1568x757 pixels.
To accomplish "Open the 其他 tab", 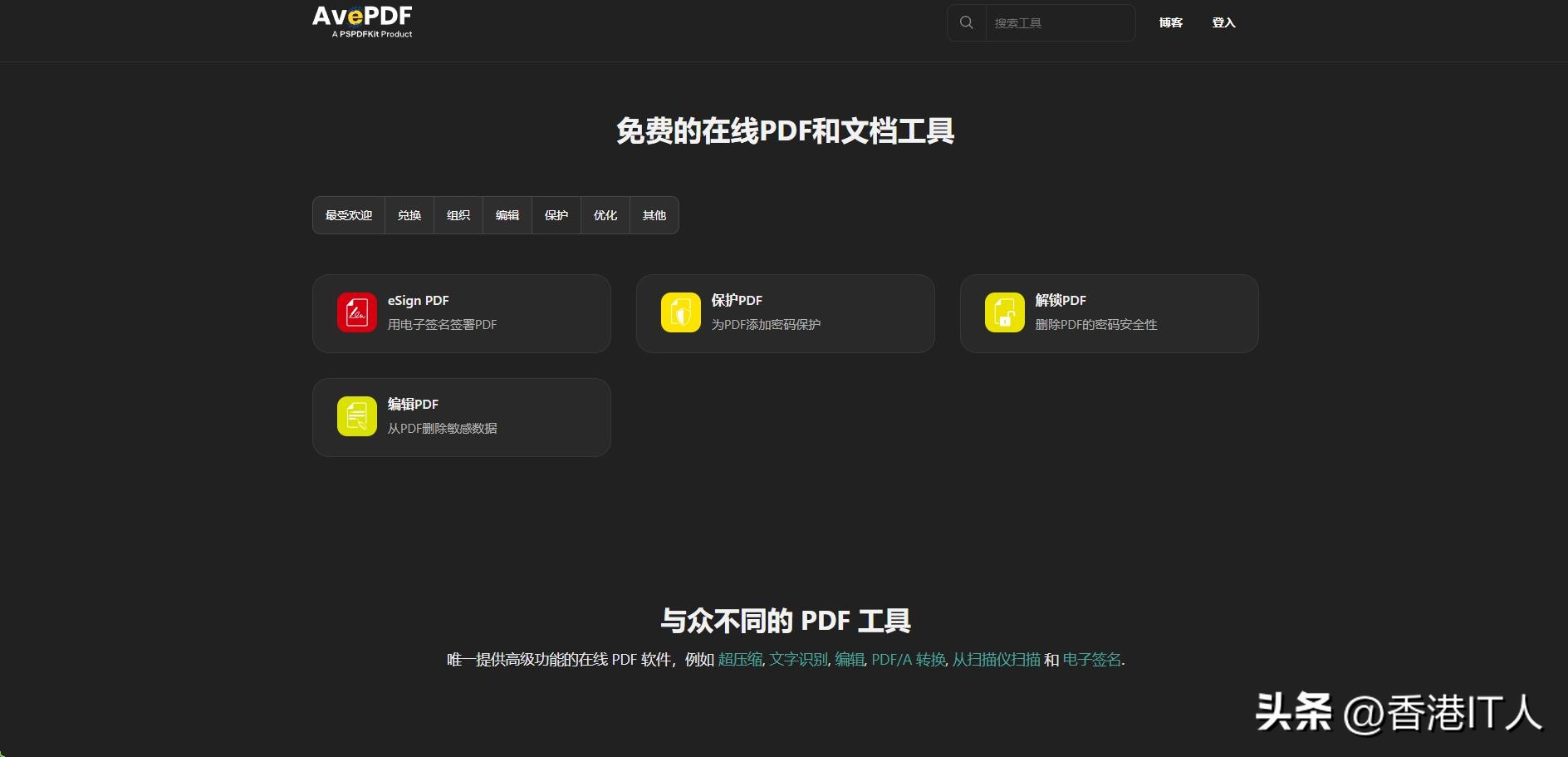I will (654, 215).
